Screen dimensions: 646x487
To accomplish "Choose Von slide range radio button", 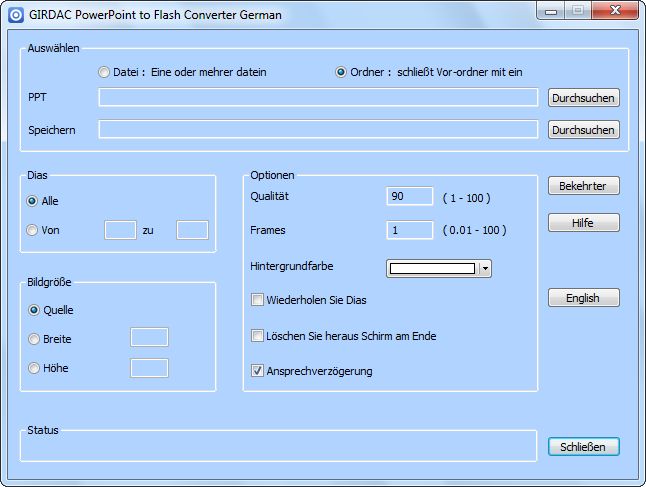I will (32, 230).
